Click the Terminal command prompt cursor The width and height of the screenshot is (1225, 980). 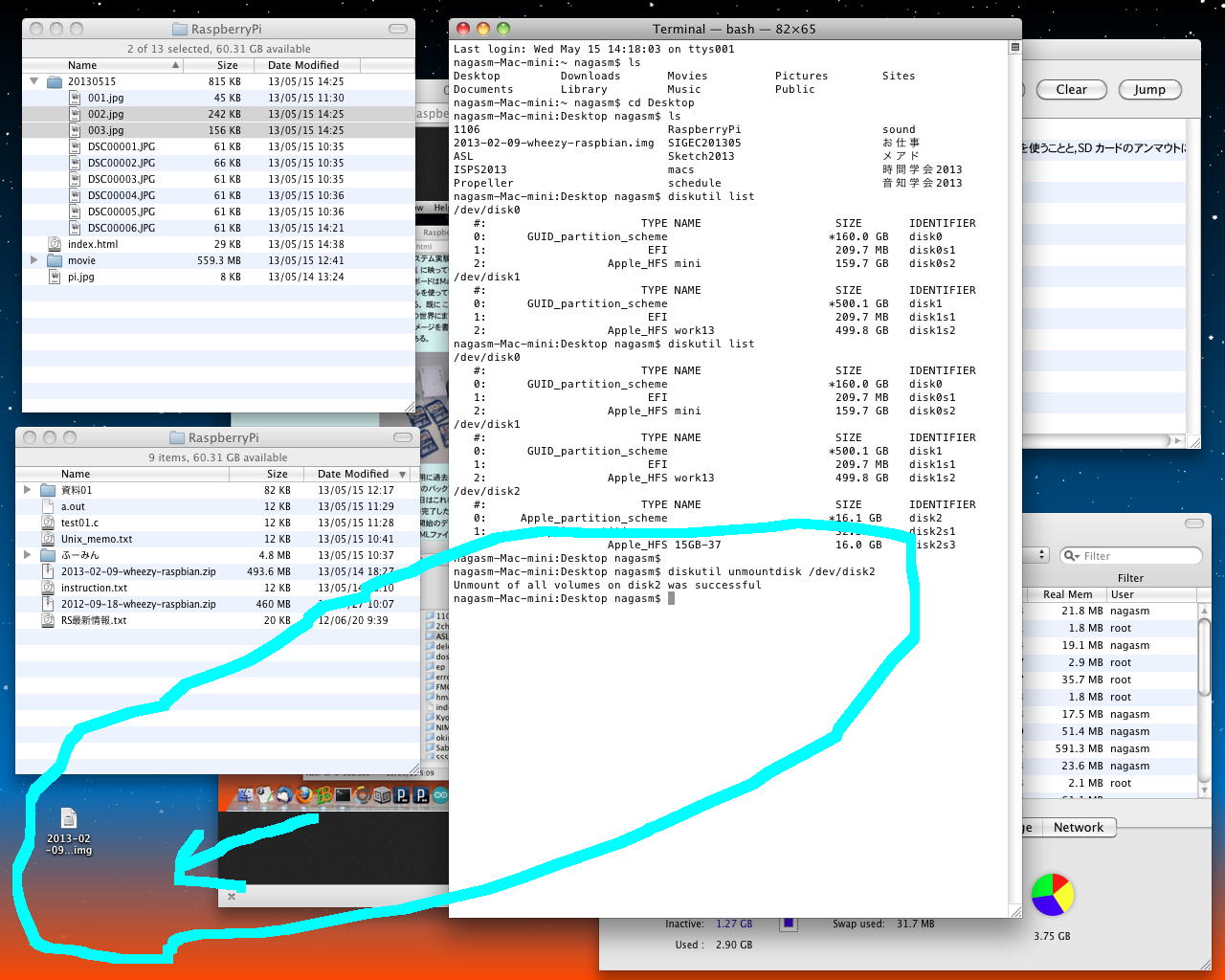point(672,598)
